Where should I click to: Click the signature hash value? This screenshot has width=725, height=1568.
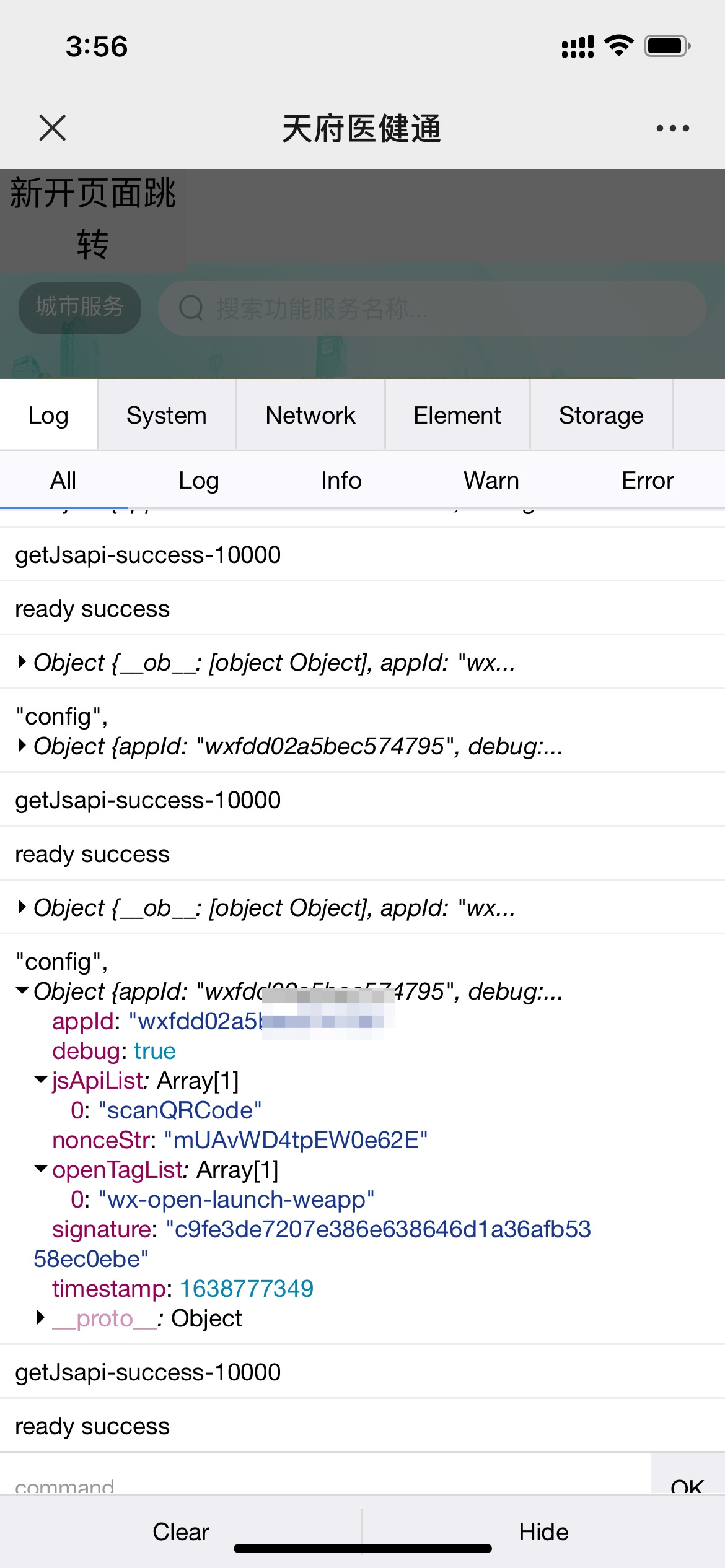pyautogui.click(x=312, y=1244)
